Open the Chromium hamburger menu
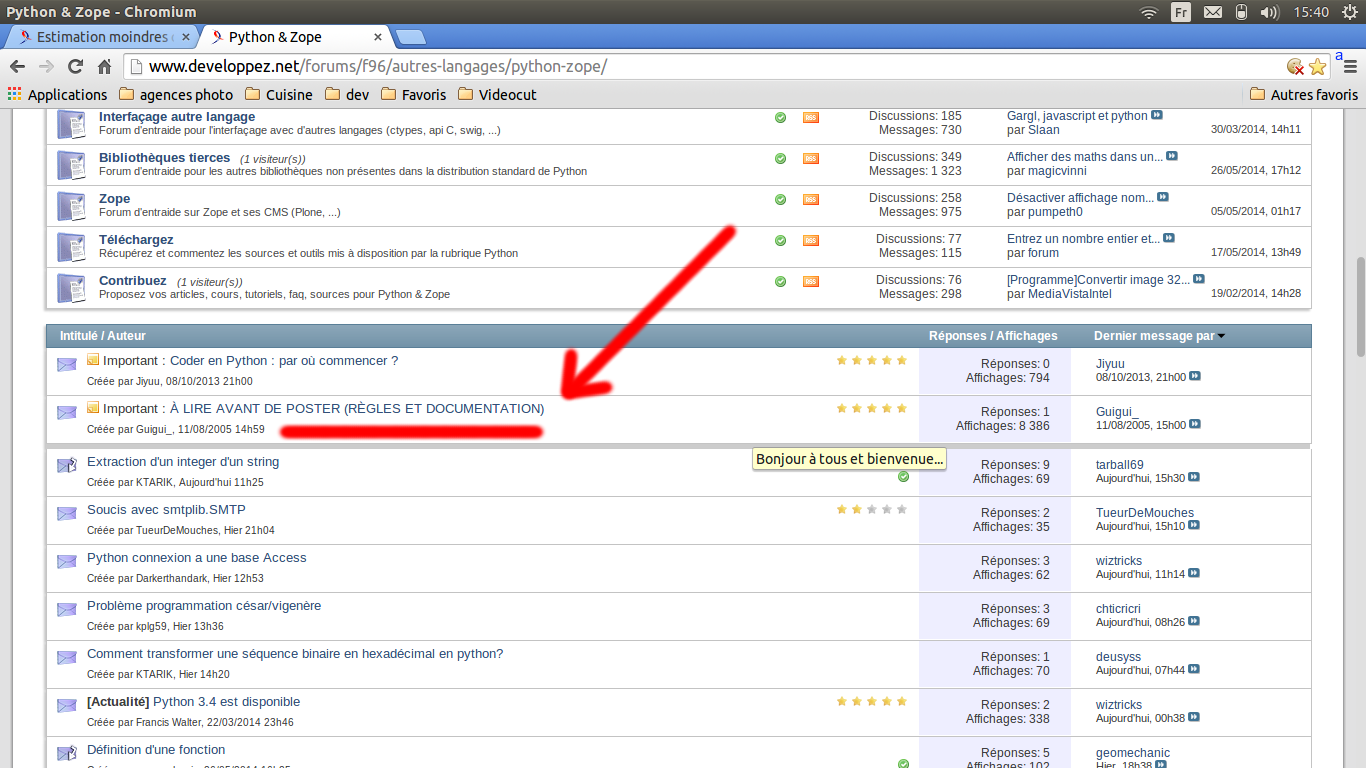Screen dimensions: 1366x768 click(1350, 67)
